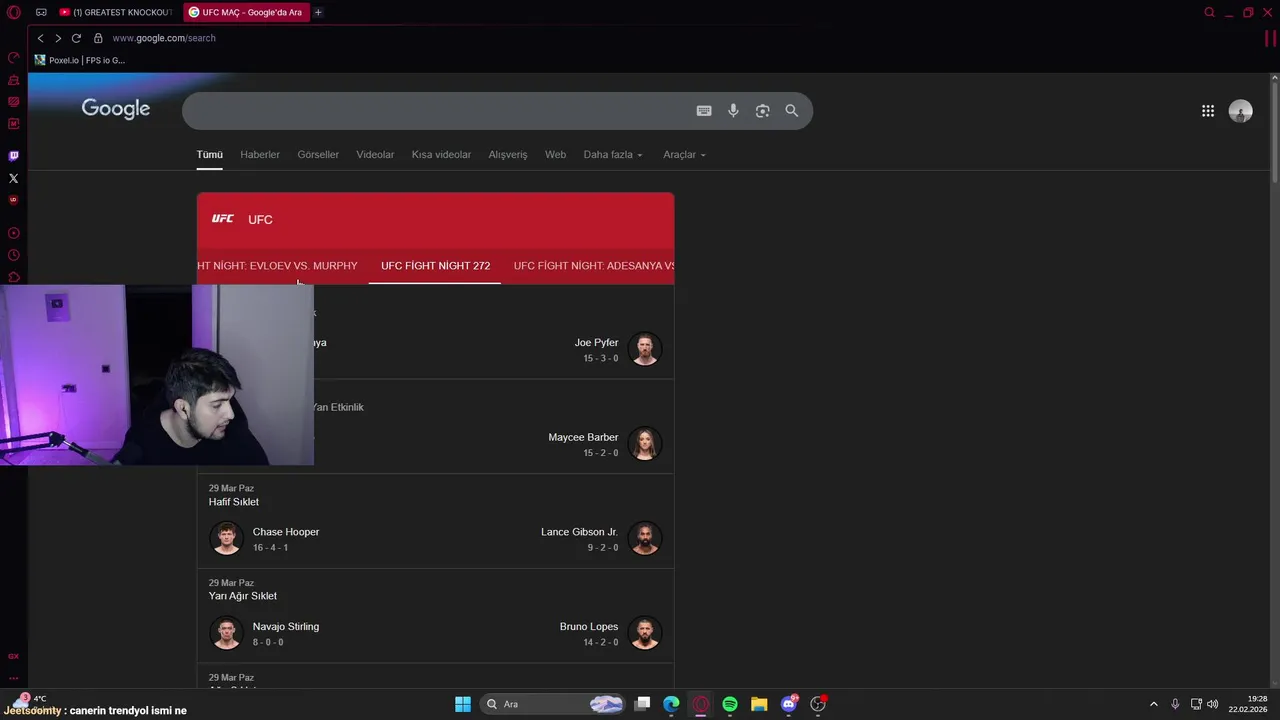Click the Joe Pyfer fighter name
Viewport: 1280px width, 720px height.
(x=596, y=343)
